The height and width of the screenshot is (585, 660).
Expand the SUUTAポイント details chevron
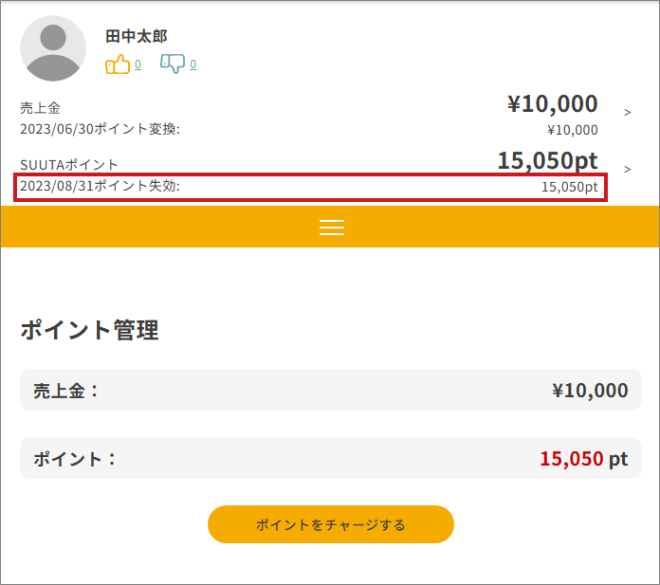coord(627,169)
